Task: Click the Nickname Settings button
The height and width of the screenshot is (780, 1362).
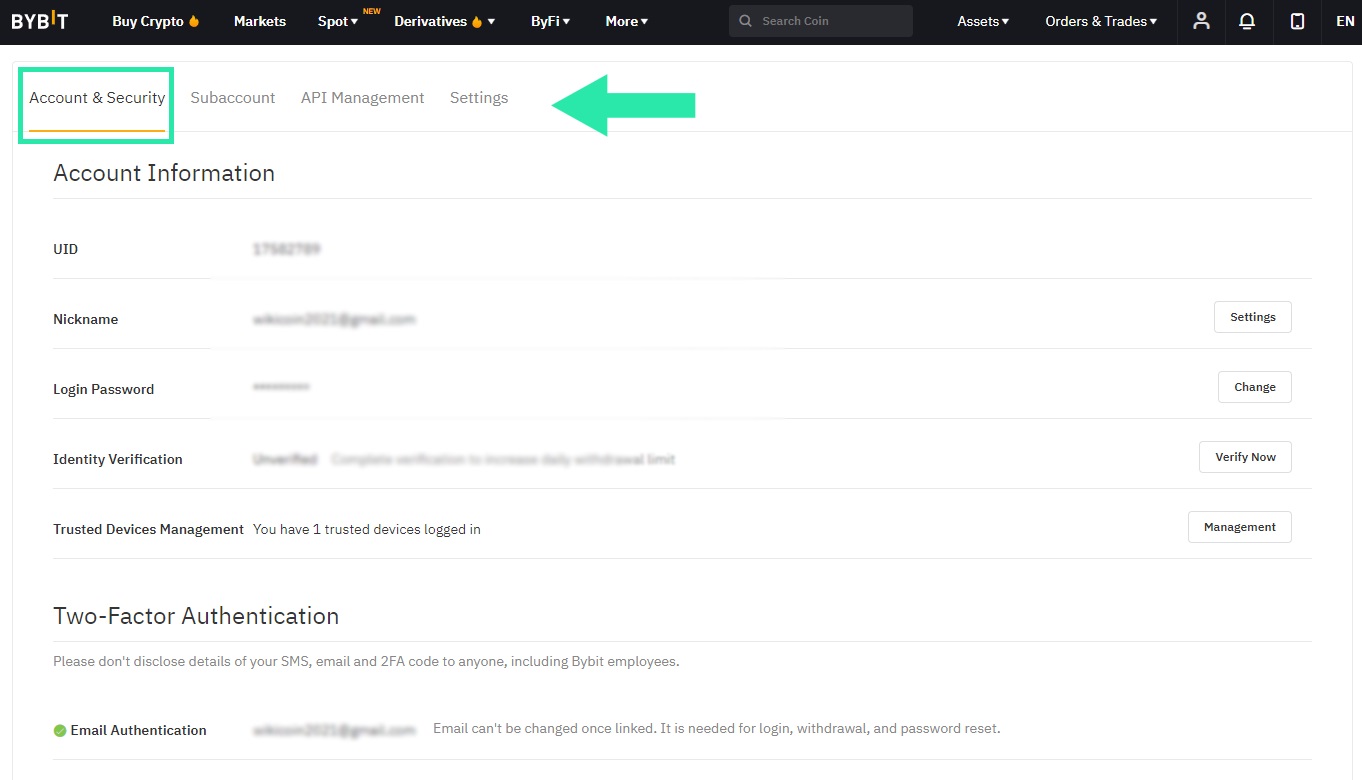Action: coord(1253,317)
